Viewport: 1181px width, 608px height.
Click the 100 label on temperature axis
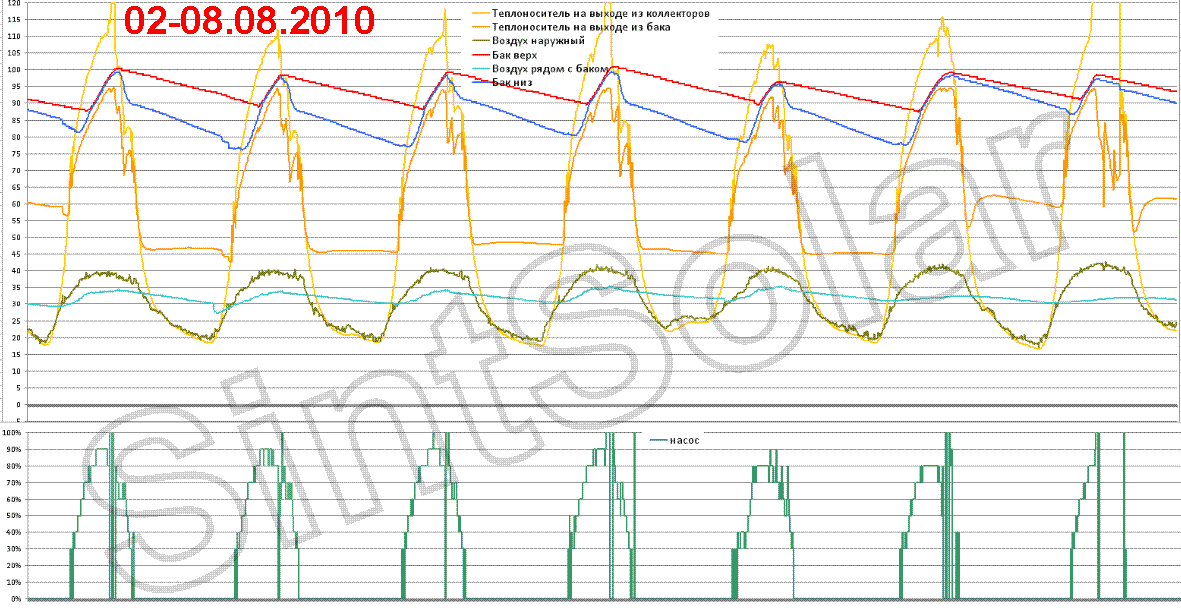coord(14,70)
